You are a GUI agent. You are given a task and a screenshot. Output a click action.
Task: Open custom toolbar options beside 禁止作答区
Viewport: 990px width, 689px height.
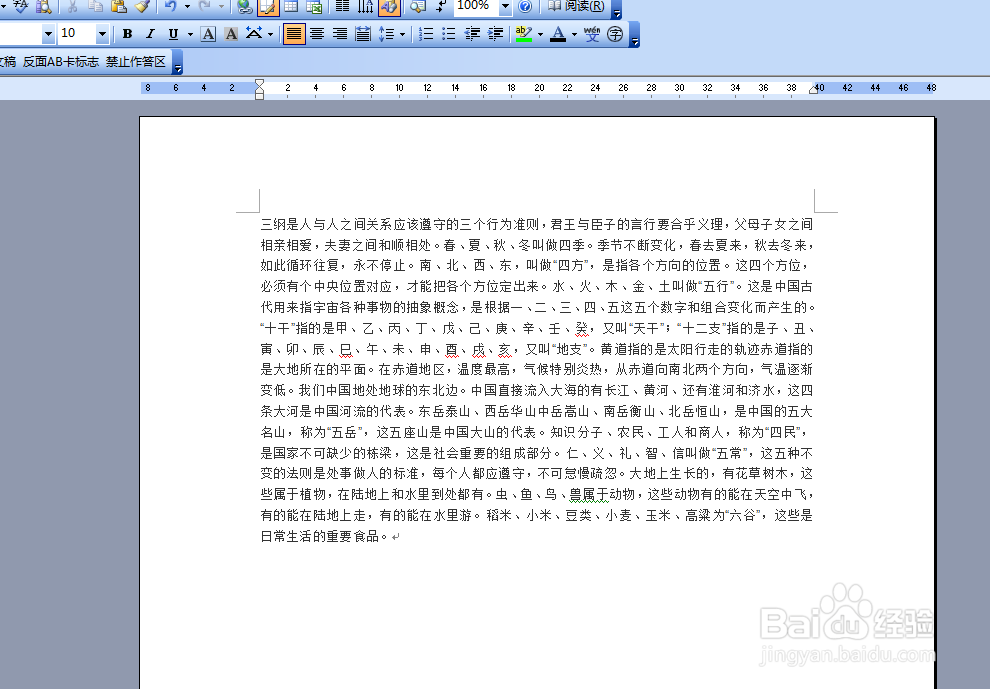177,63
